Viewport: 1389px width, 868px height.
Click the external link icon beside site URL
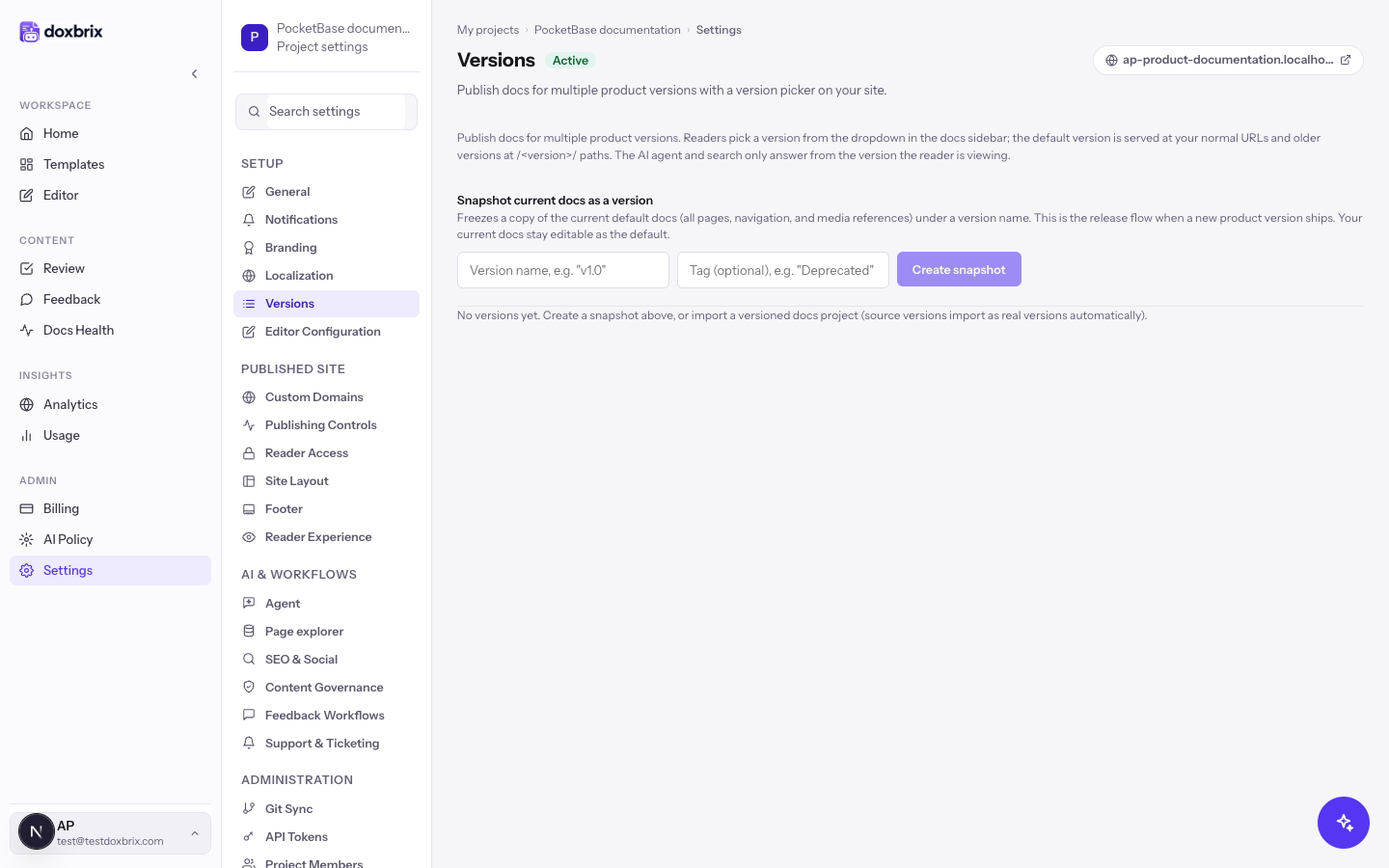[x=1346, y=60]
